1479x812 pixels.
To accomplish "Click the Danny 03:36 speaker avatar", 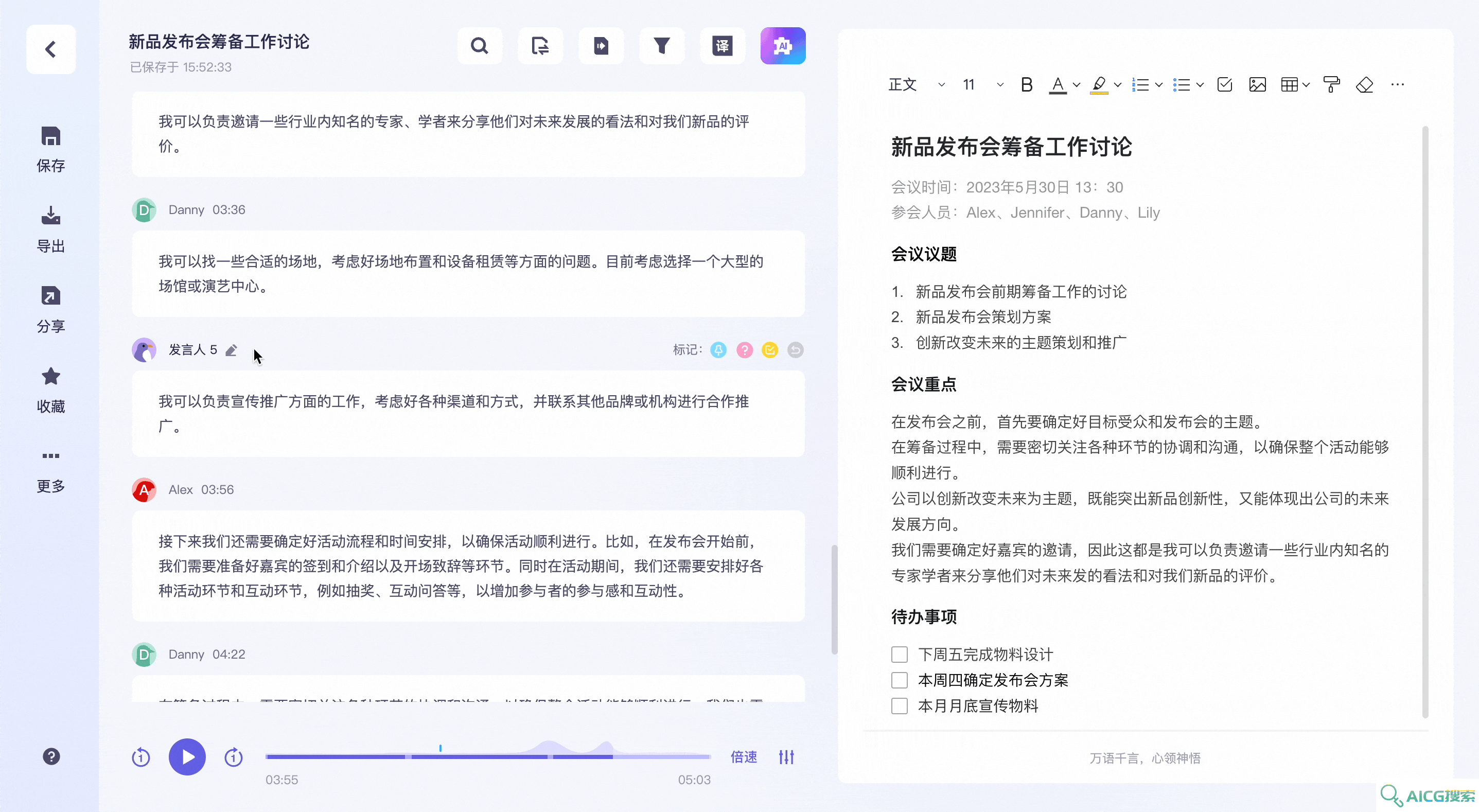I will tap(144, 210).
